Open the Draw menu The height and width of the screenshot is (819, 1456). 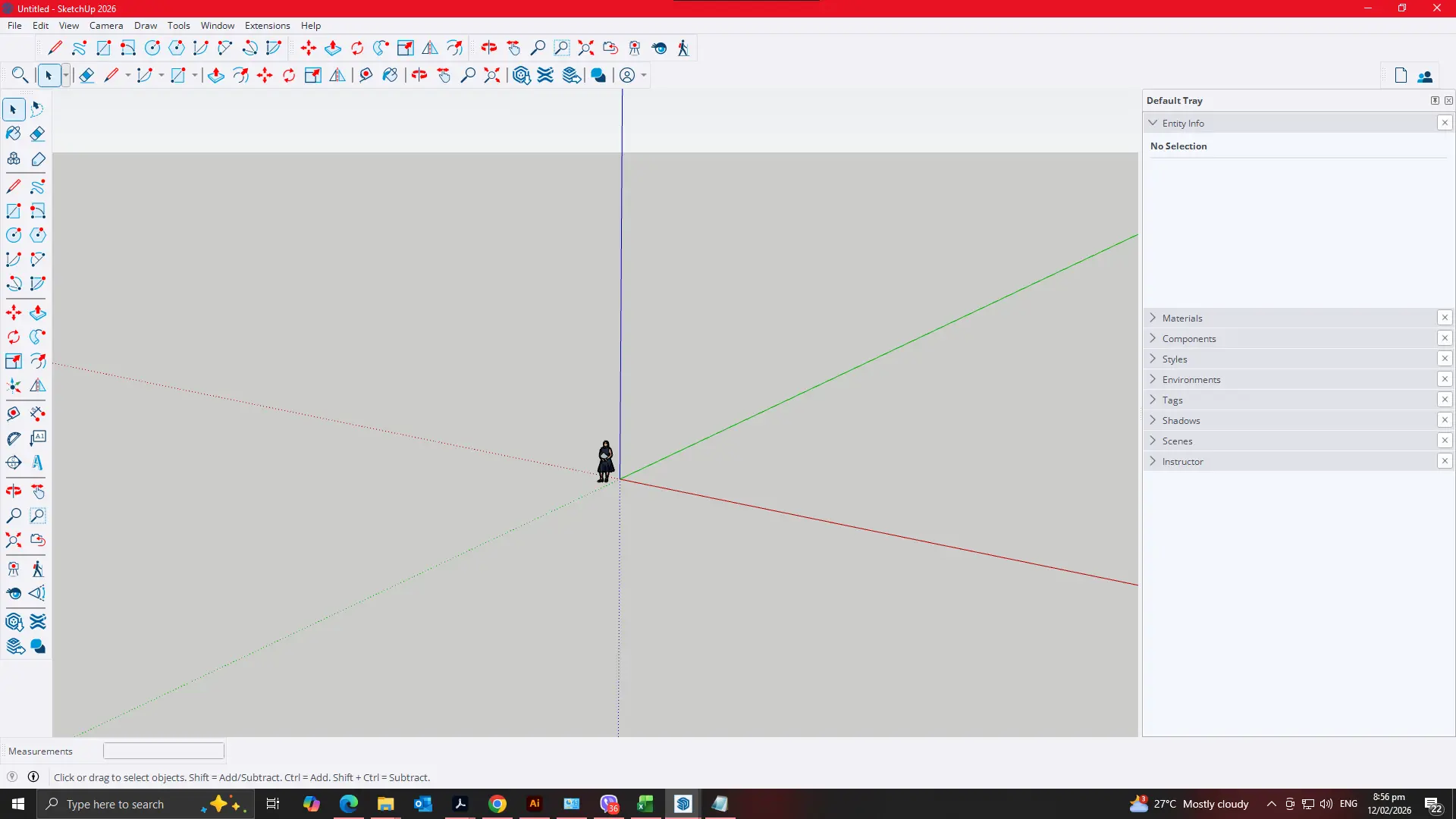pyautogui.click(x=146, y=25)
